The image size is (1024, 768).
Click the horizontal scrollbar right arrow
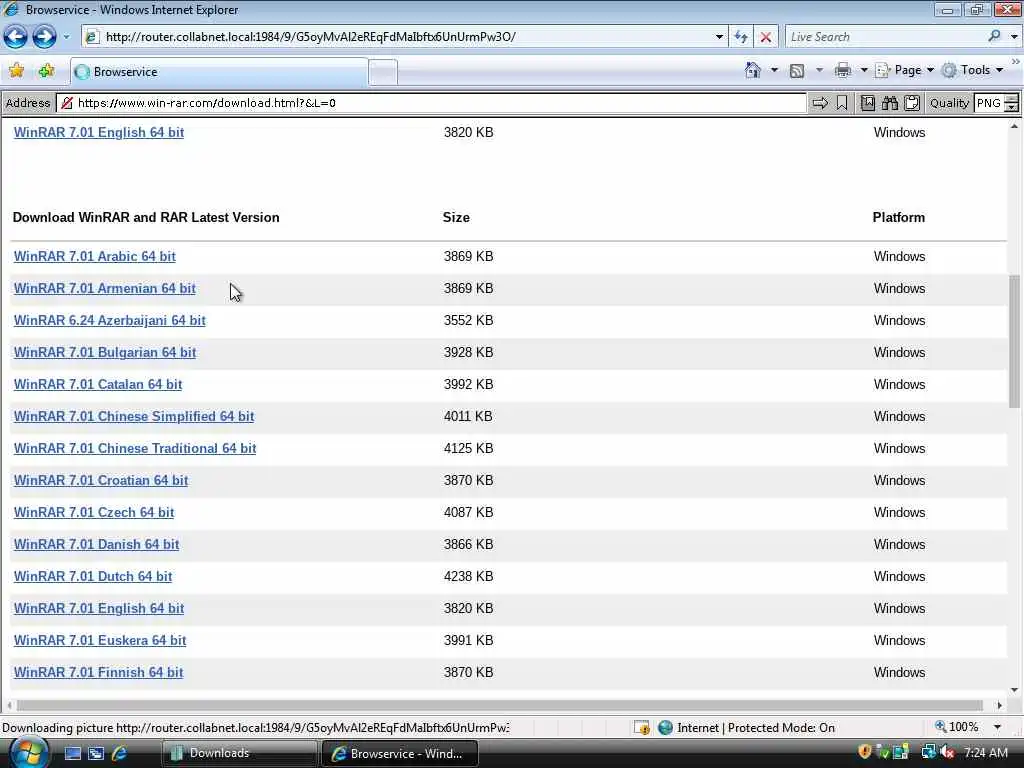pyautogui.click(x=999, y=705)
